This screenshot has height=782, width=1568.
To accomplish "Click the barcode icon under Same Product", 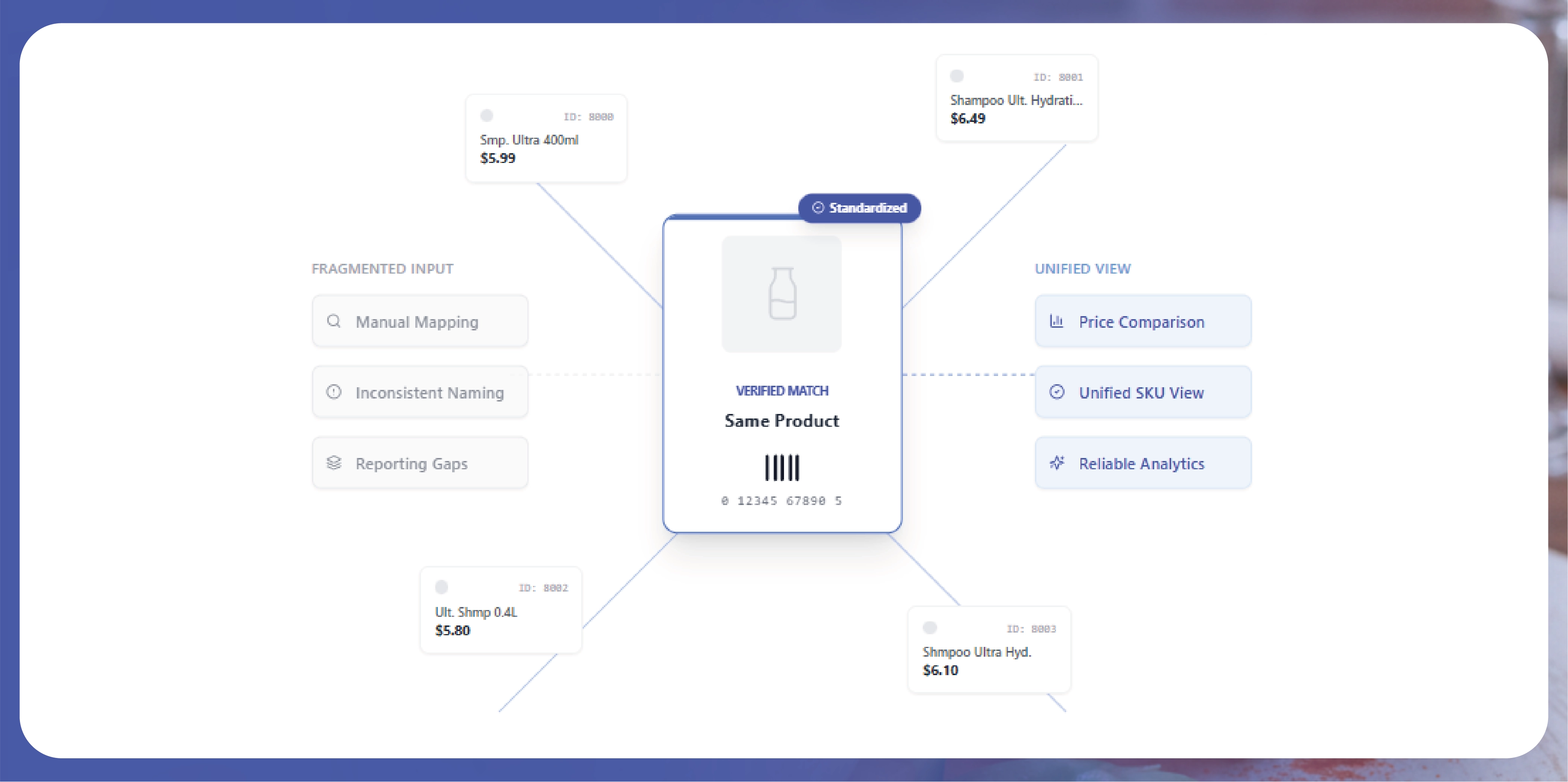I will [x=782, y=468].
